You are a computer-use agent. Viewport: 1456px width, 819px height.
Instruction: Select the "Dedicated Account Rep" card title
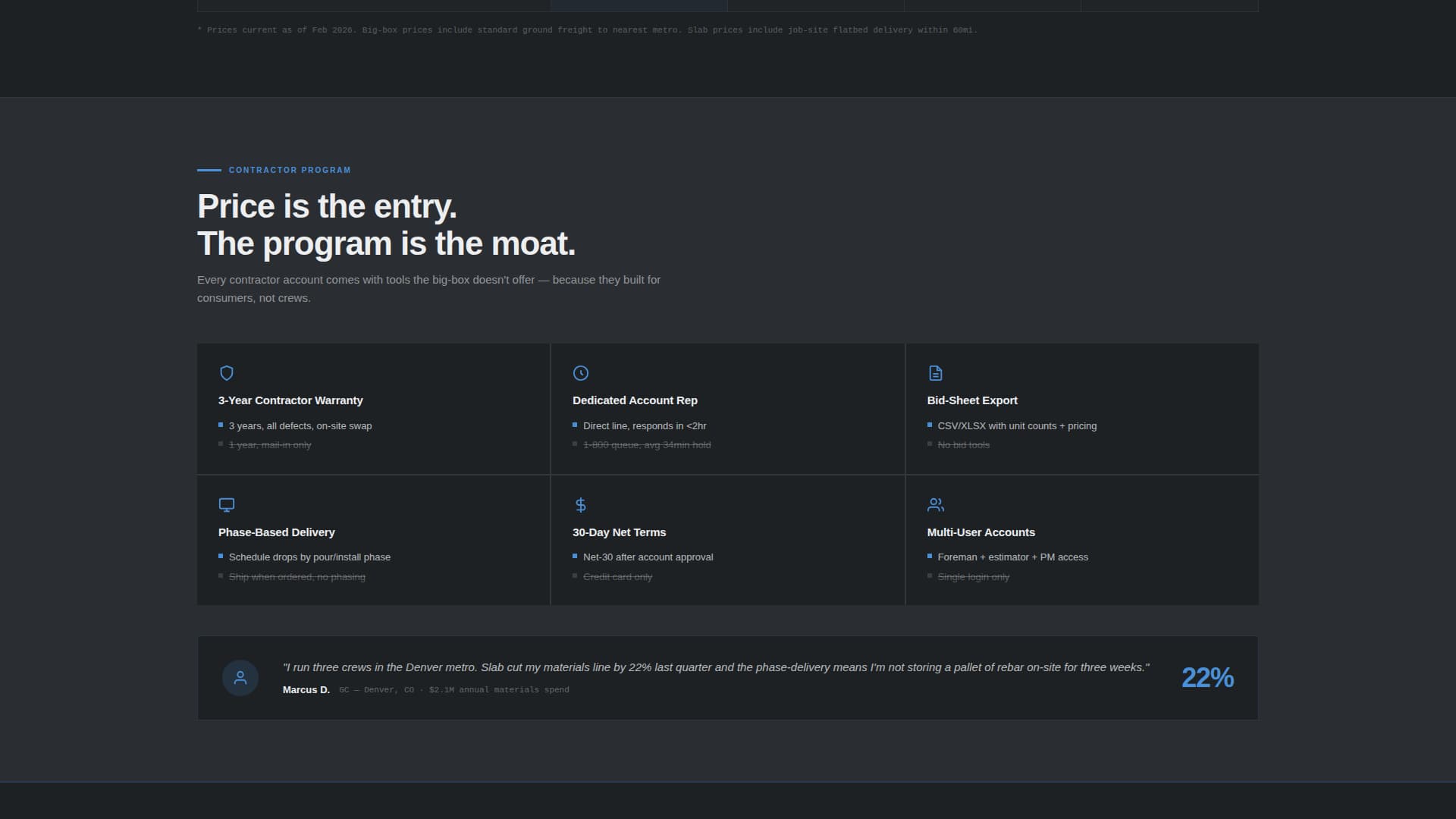[x=635, y=400]
